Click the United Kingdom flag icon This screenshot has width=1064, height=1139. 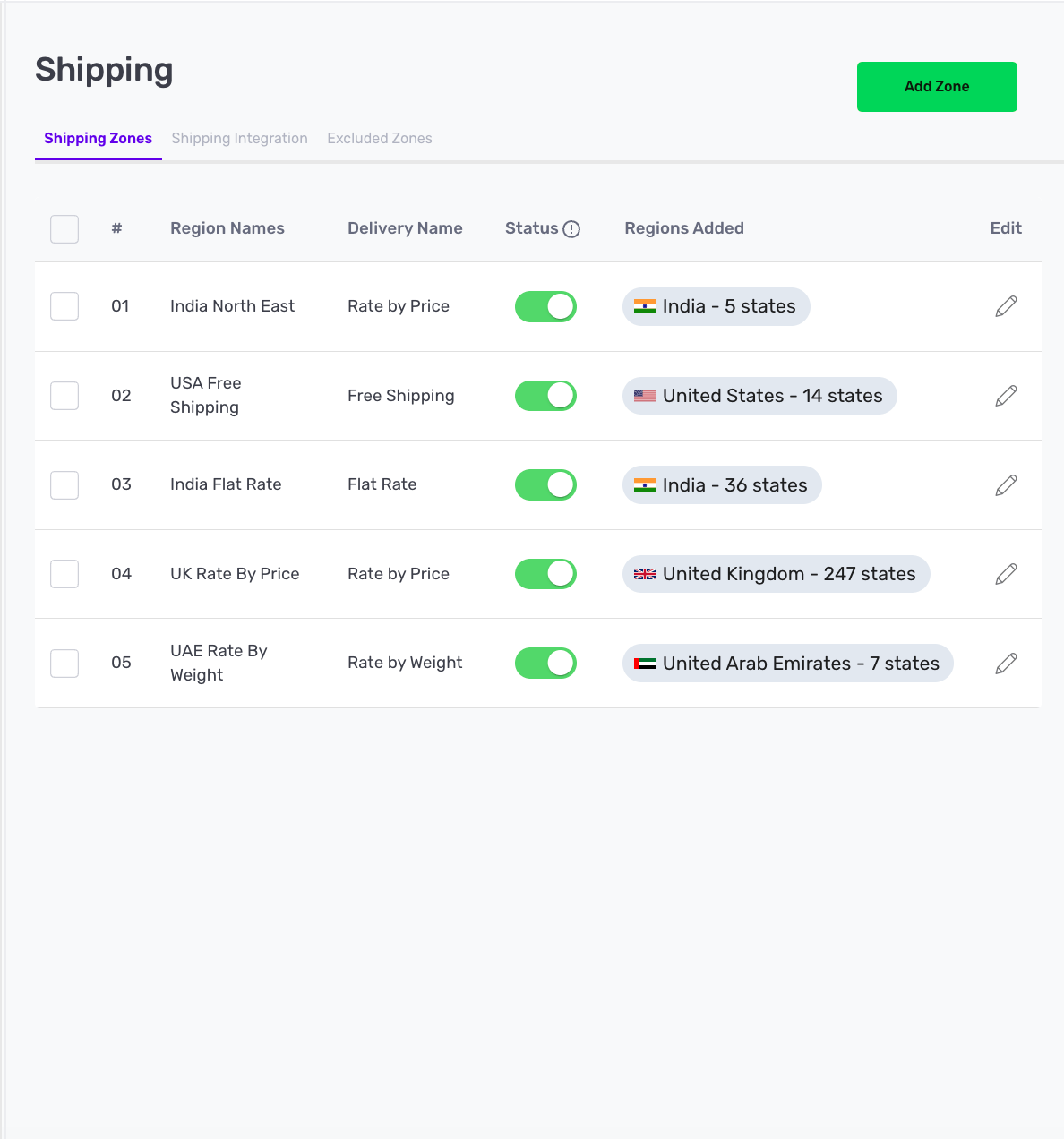tap(645, 574)
